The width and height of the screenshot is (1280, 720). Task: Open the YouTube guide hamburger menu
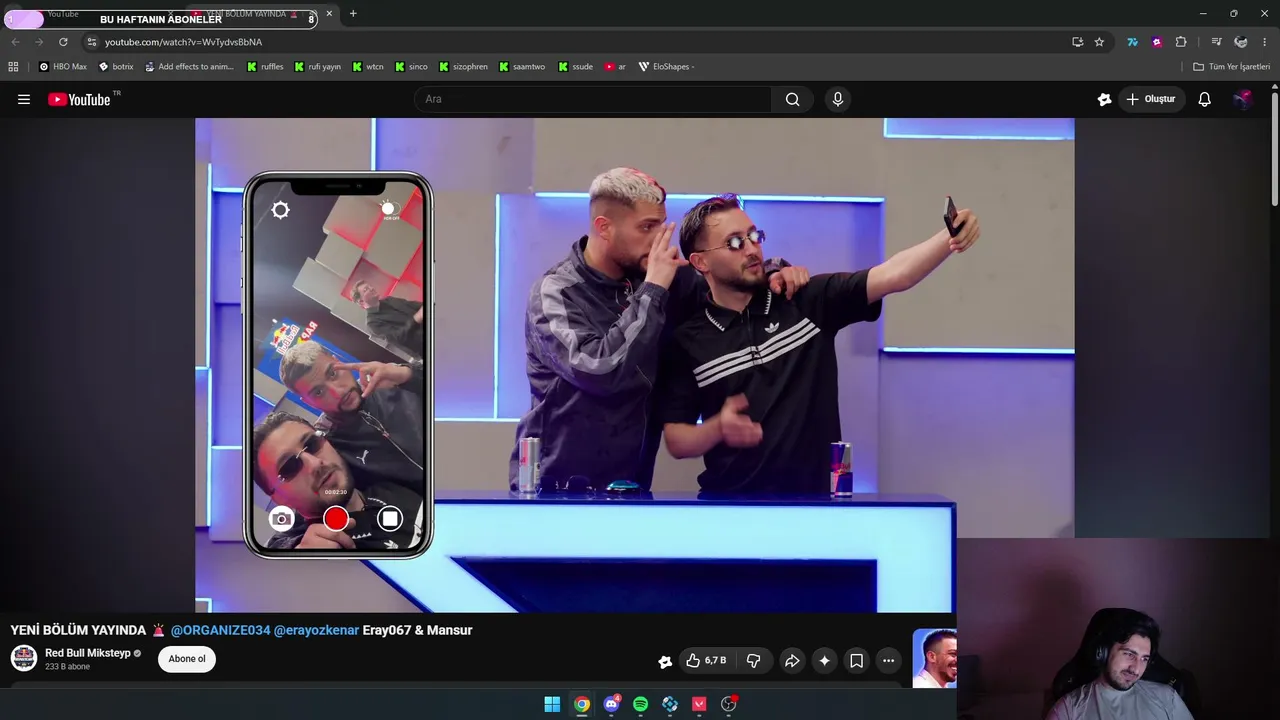[24, 99]
